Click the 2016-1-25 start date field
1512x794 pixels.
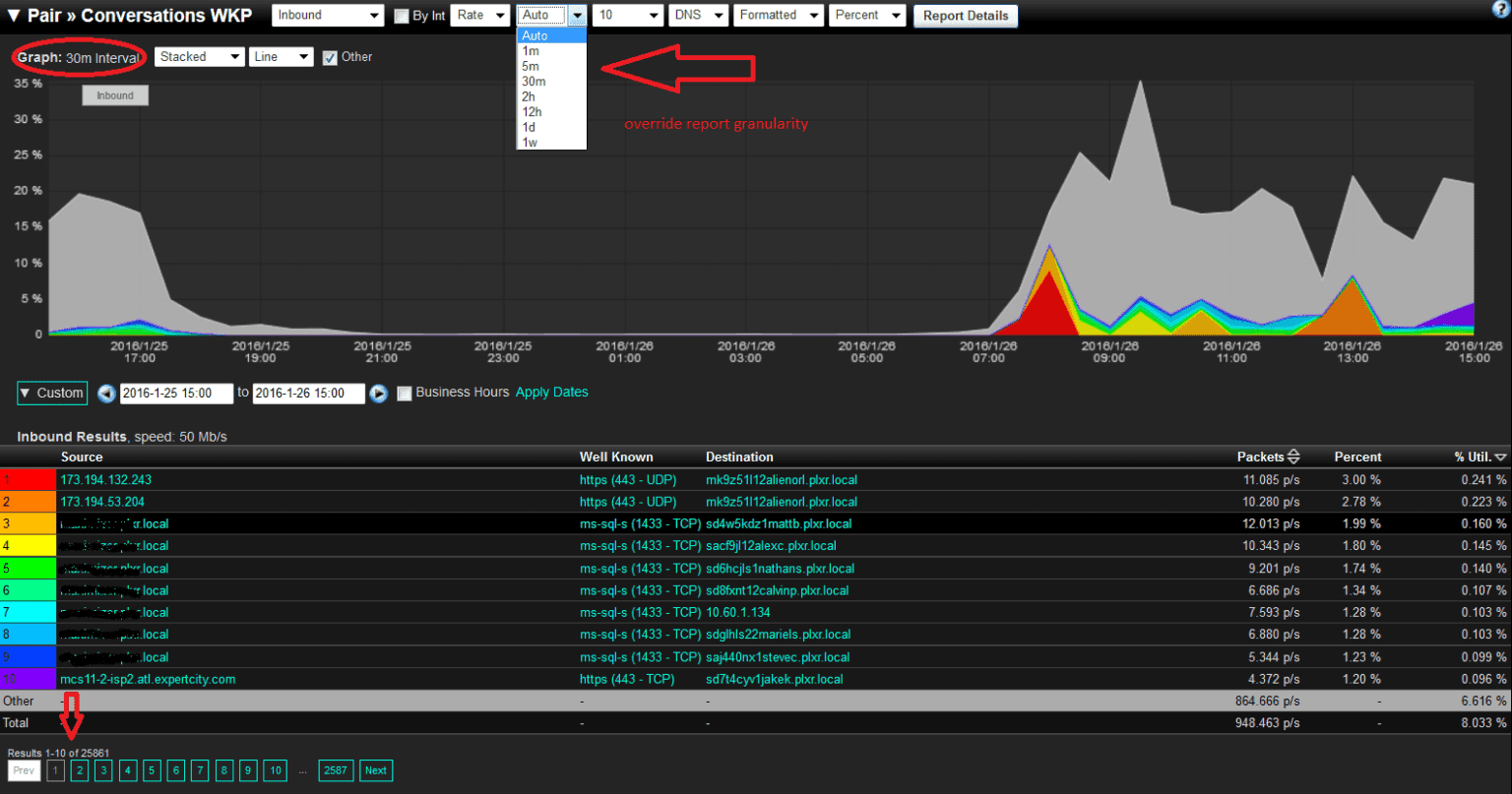[176, 393]
